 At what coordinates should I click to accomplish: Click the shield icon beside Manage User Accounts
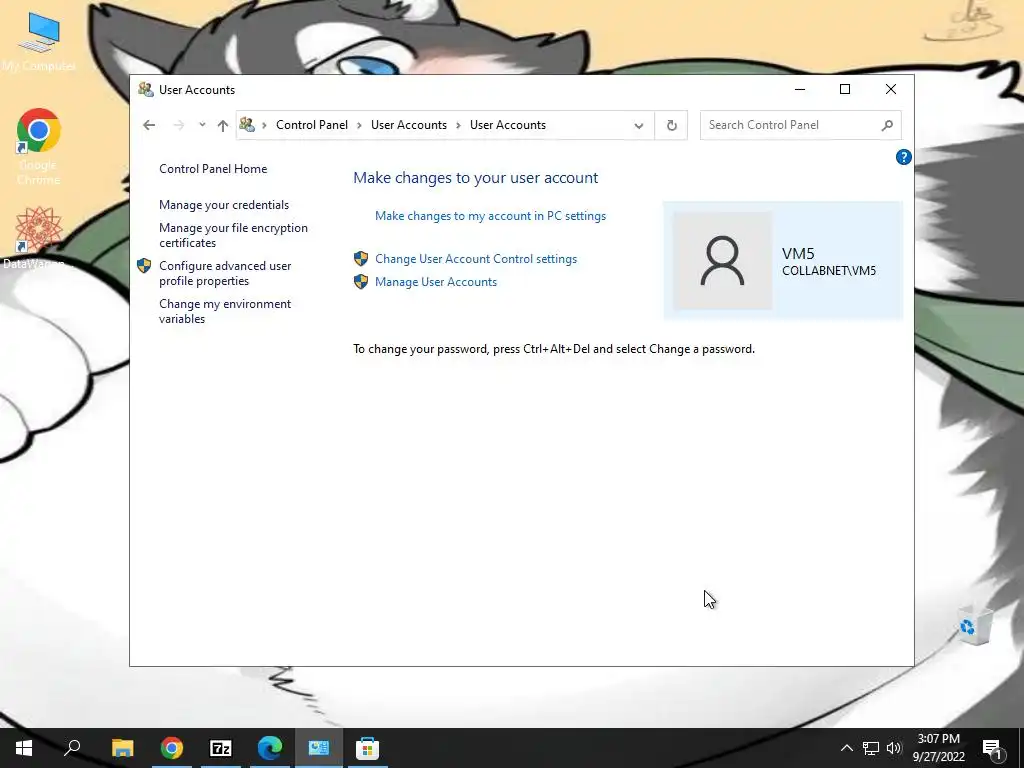(x=360, y=281)
